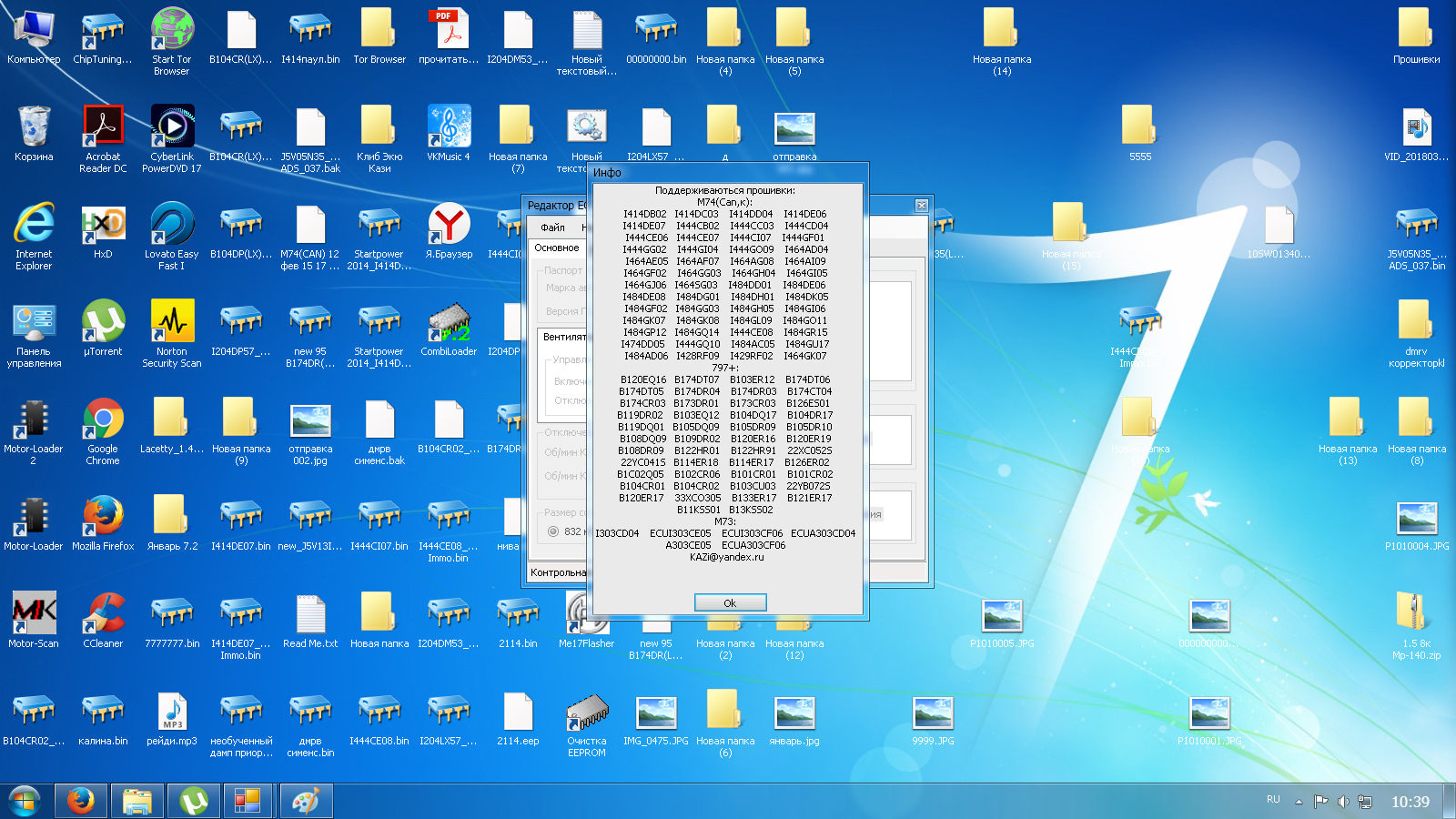Launch Acrobat Reader DC shortcut

pyautogui.click(x=103, y=138)
